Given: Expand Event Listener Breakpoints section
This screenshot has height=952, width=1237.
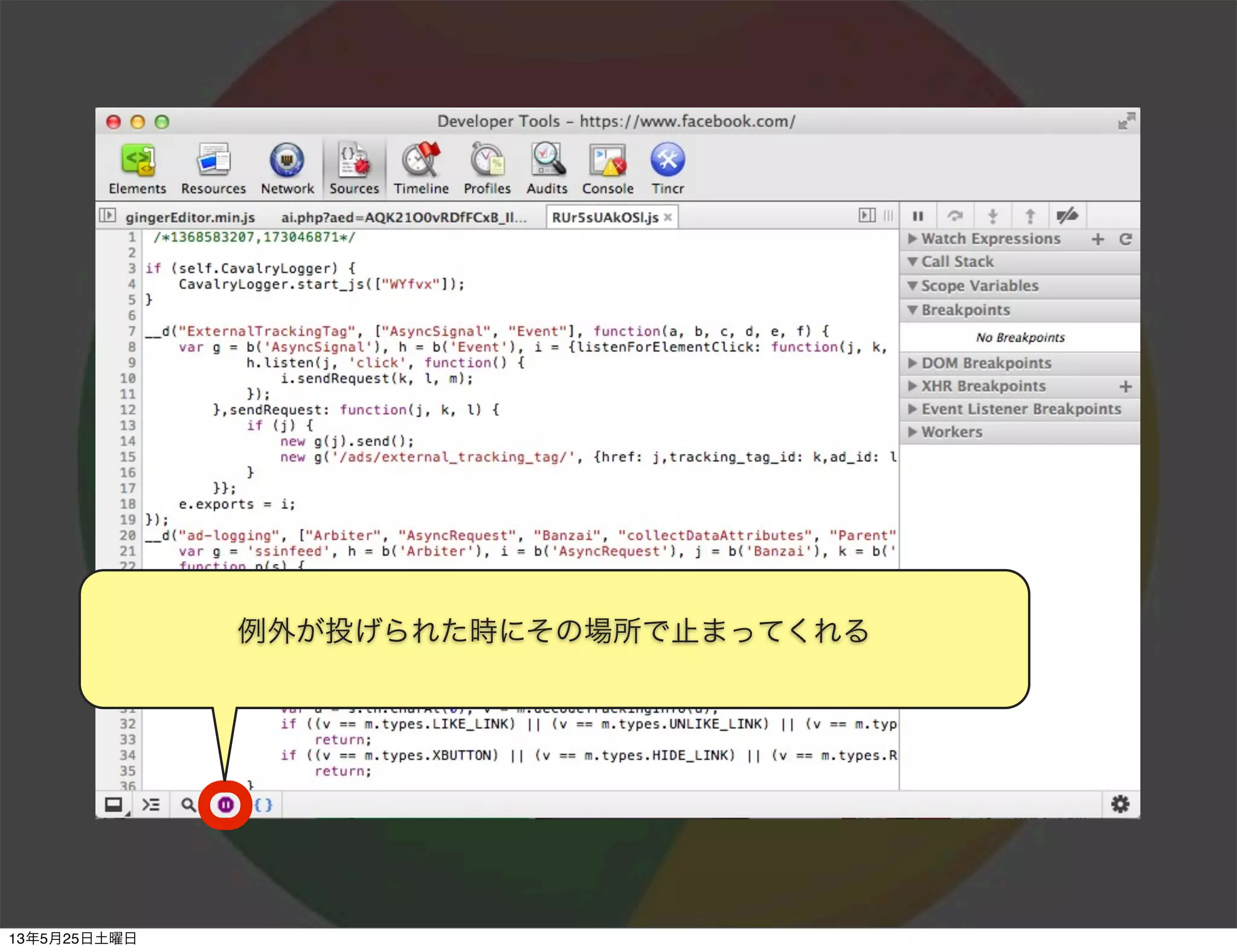Looking at the screenshot, I should [x=1021, y=410].
